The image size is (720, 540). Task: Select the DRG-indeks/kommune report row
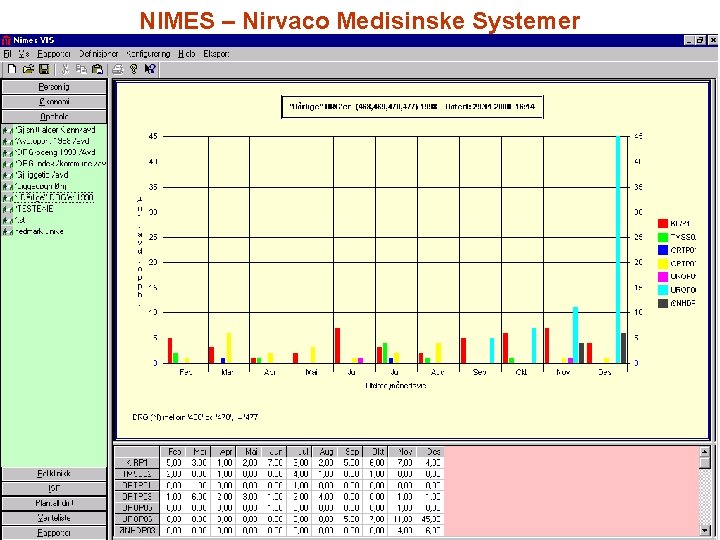[x=61, y=164]
